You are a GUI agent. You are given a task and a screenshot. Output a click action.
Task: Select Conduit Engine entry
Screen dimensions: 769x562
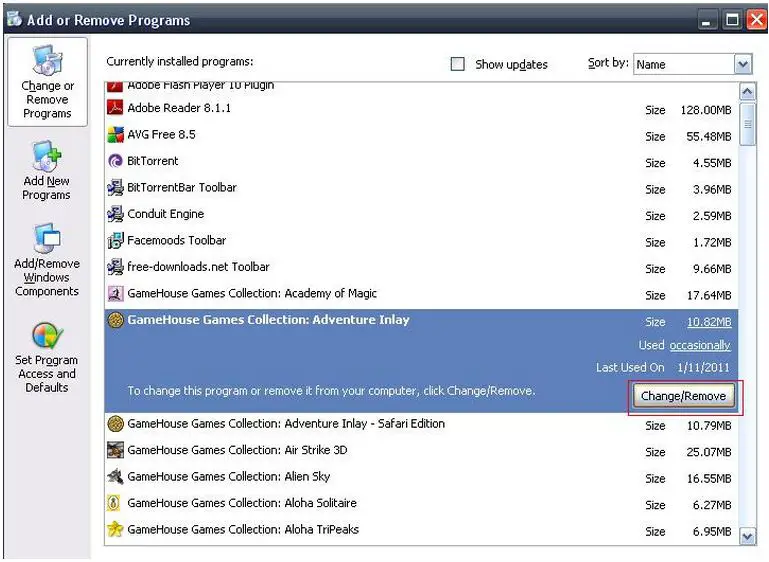421,214
